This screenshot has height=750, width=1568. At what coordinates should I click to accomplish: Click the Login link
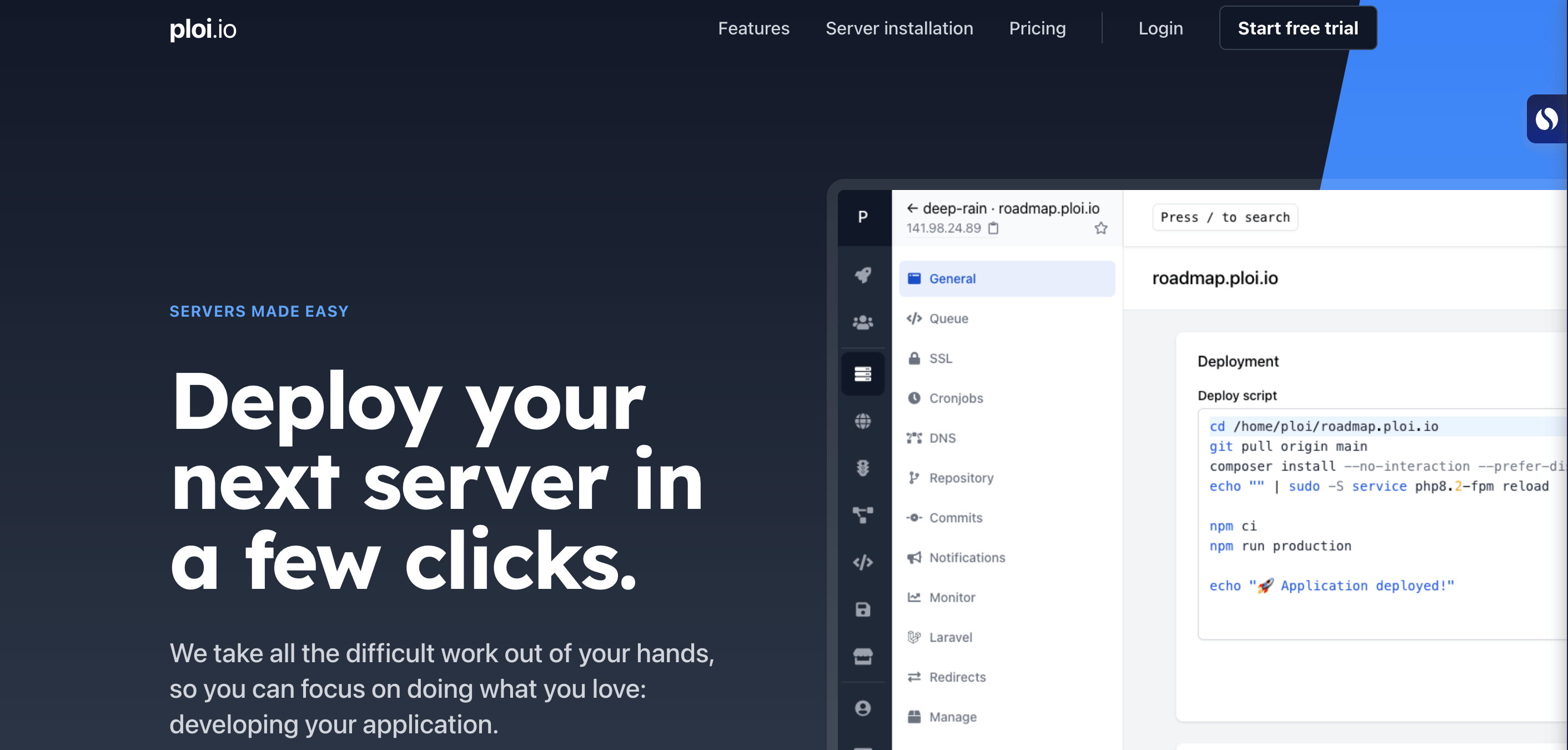[1160, 28]
